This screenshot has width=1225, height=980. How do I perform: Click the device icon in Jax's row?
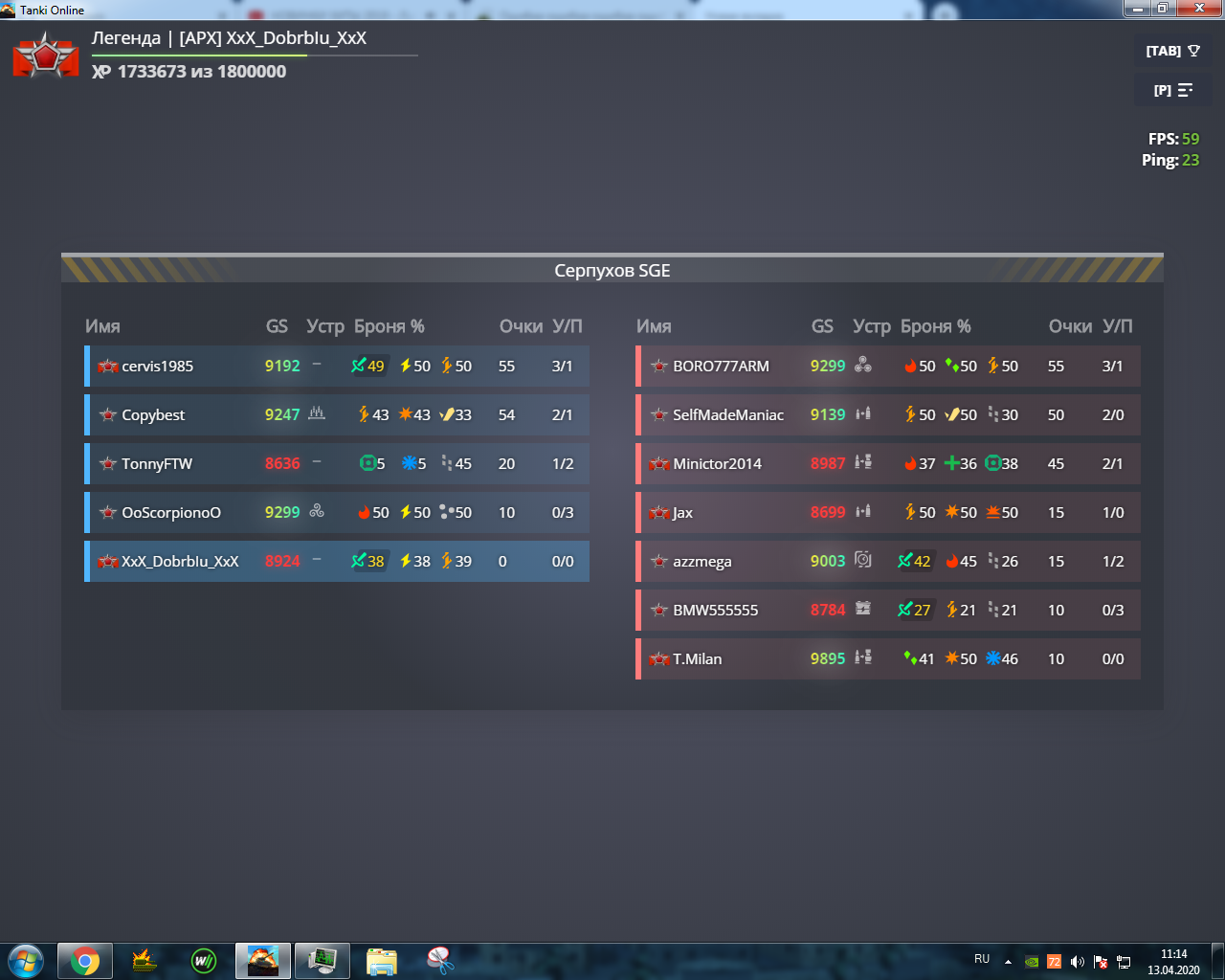pyautogui.click(x=863, y=511)
